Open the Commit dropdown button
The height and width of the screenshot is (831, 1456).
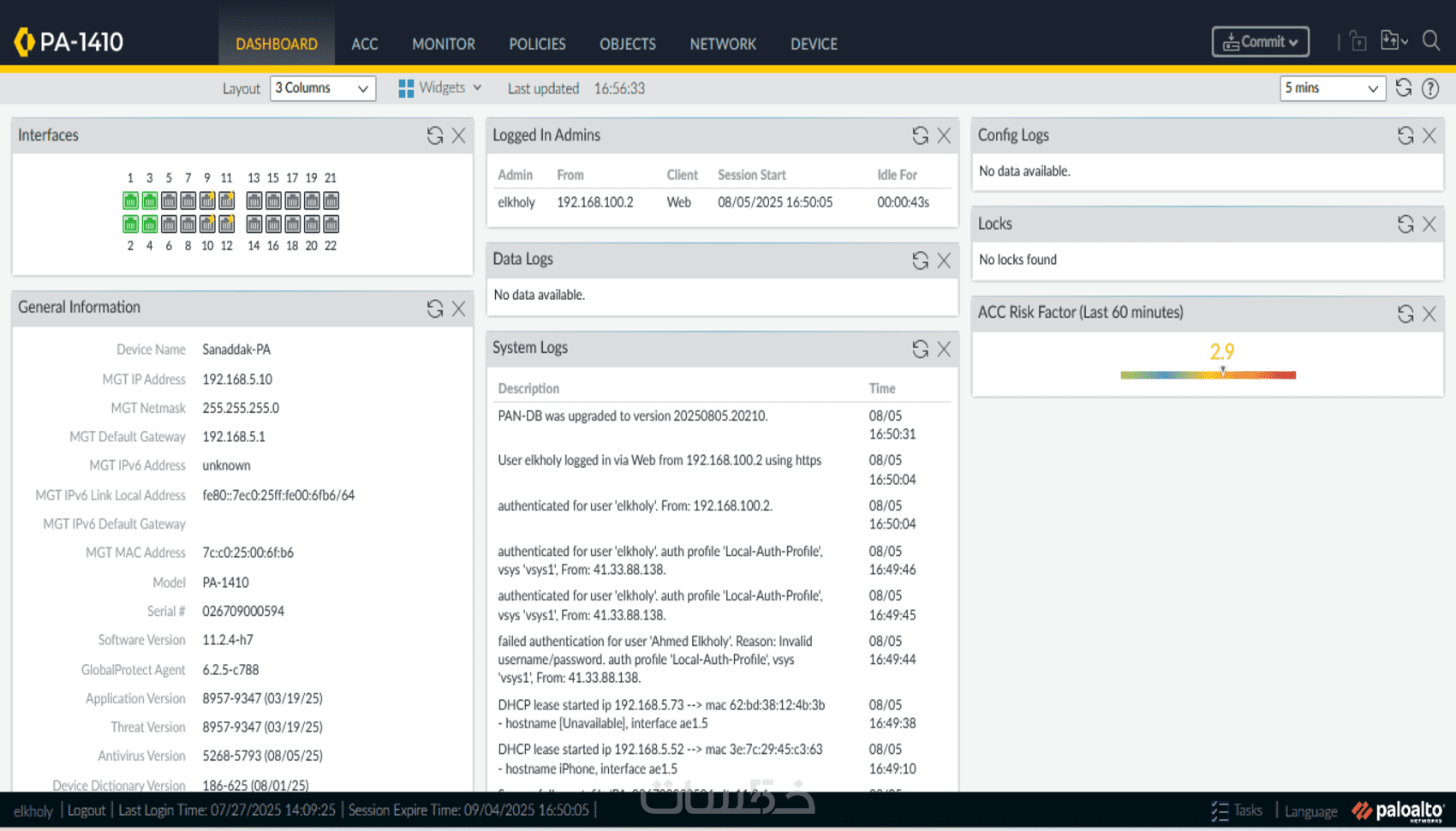[x=1260, y=41]
